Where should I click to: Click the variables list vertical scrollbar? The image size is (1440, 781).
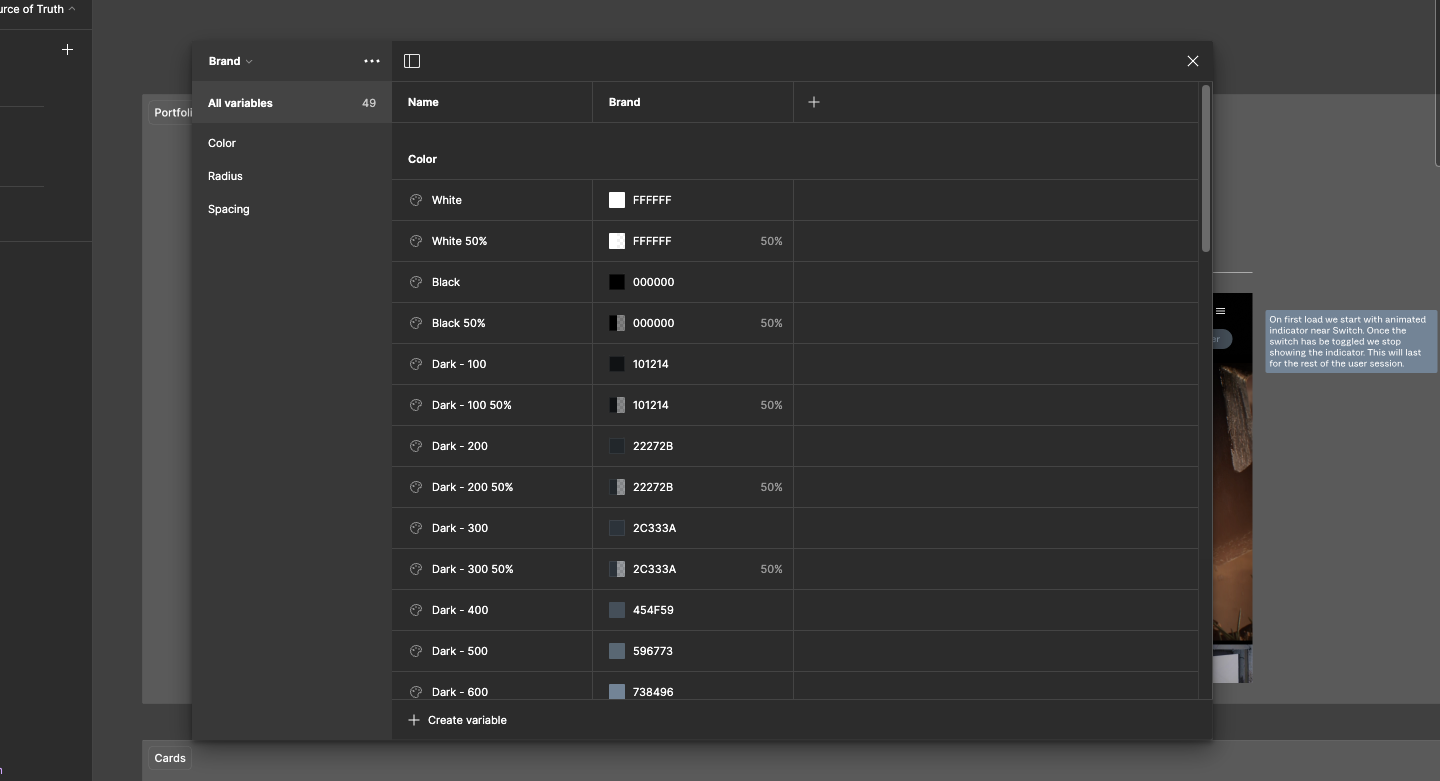(x=1205, y=168)
